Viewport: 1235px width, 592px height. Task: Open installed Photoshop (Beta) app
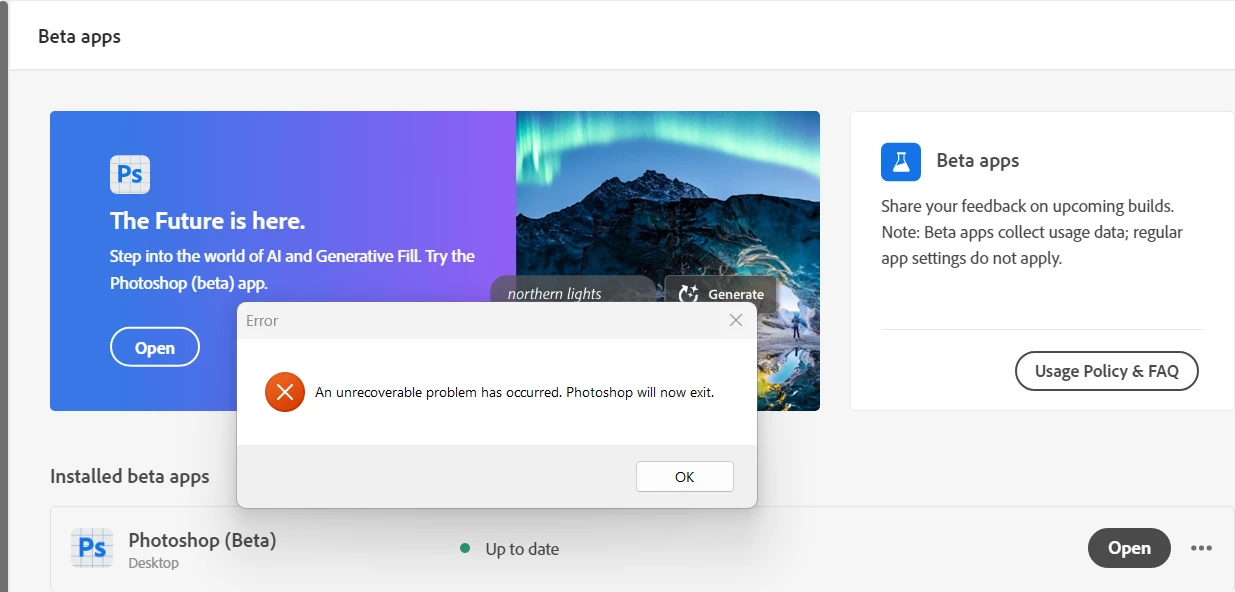click(1129, 548)
